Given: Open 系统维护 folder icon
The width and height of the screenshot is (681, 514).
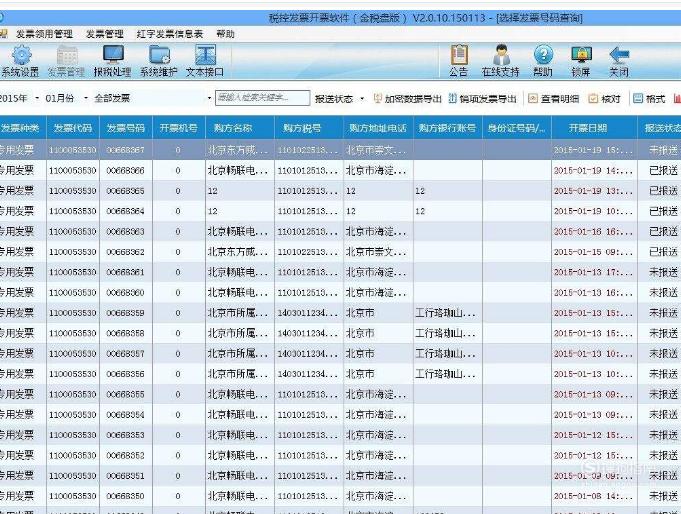Looking at the screenshot, I should point(159,61).
